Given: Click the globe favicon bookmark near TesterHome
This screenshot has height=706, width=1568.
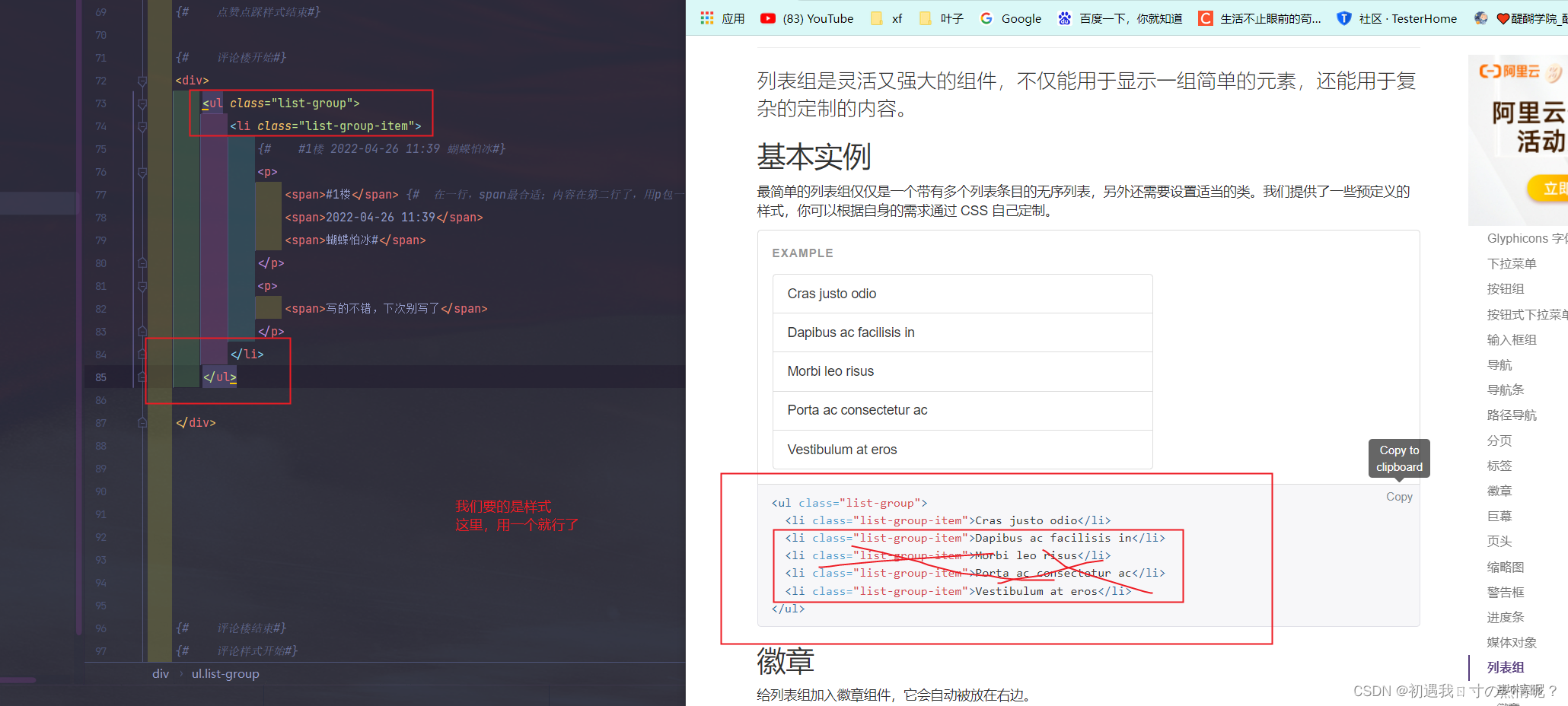Looking at the screenshot, I should (x=1481, y=17).
